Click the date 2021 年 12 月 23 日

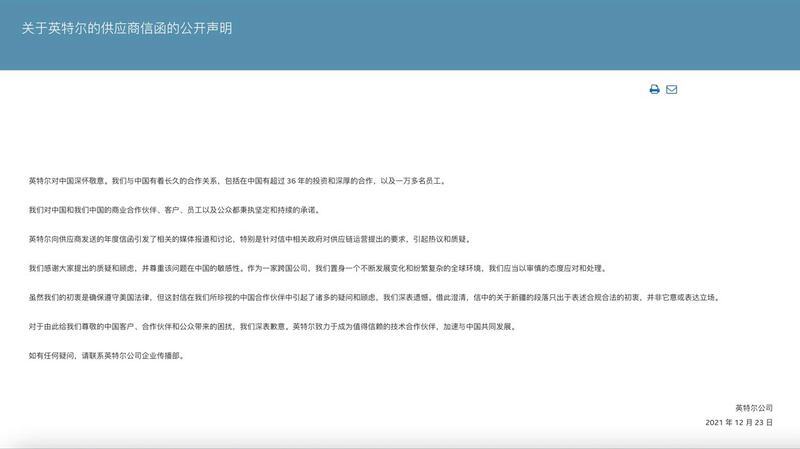pos(739,423)
